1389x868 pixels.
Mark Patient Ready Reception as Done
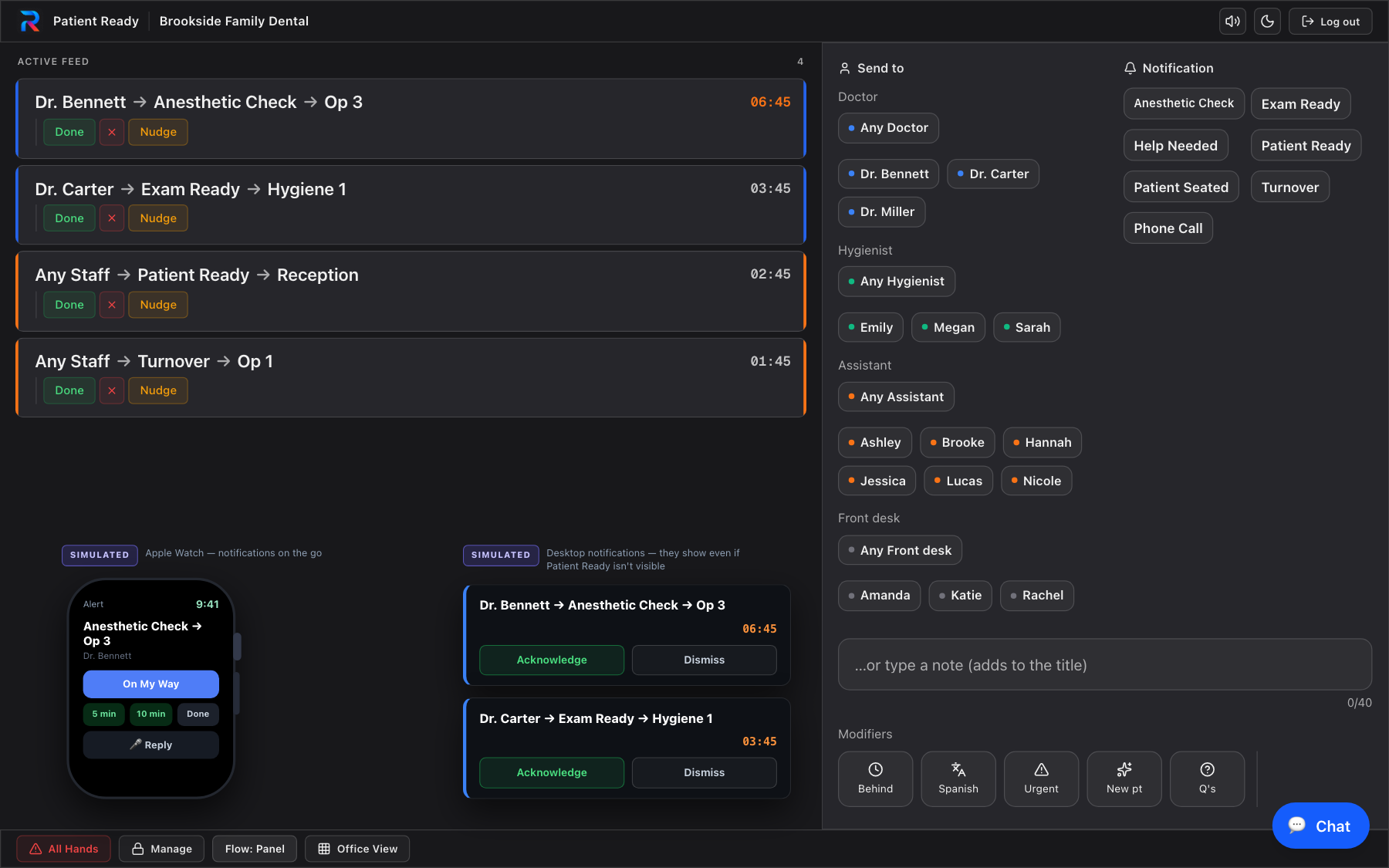[x=69, y=305]
